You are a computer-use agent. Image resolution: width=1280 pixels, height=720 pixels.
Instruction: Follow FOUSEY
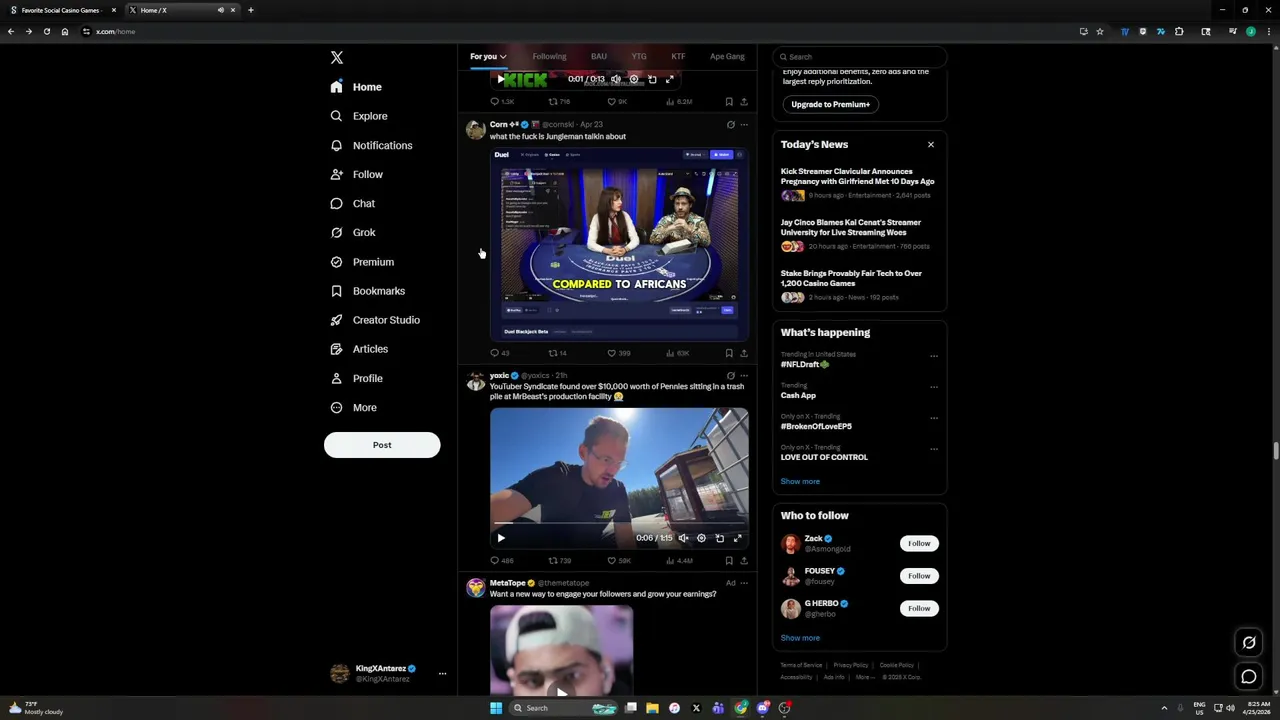click(x=919, y=576)
